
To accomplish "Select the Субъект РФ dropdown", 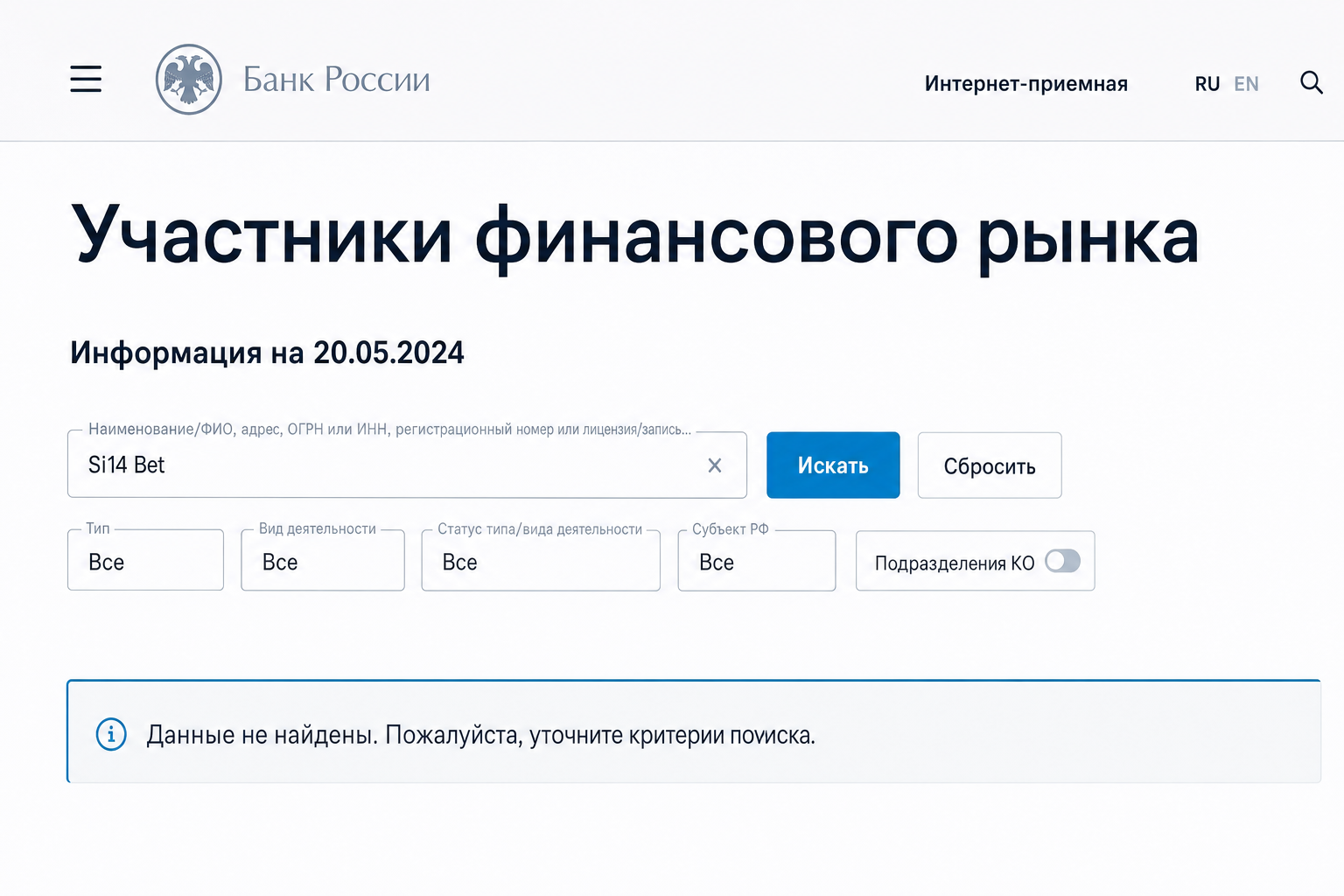I will 757,560.
